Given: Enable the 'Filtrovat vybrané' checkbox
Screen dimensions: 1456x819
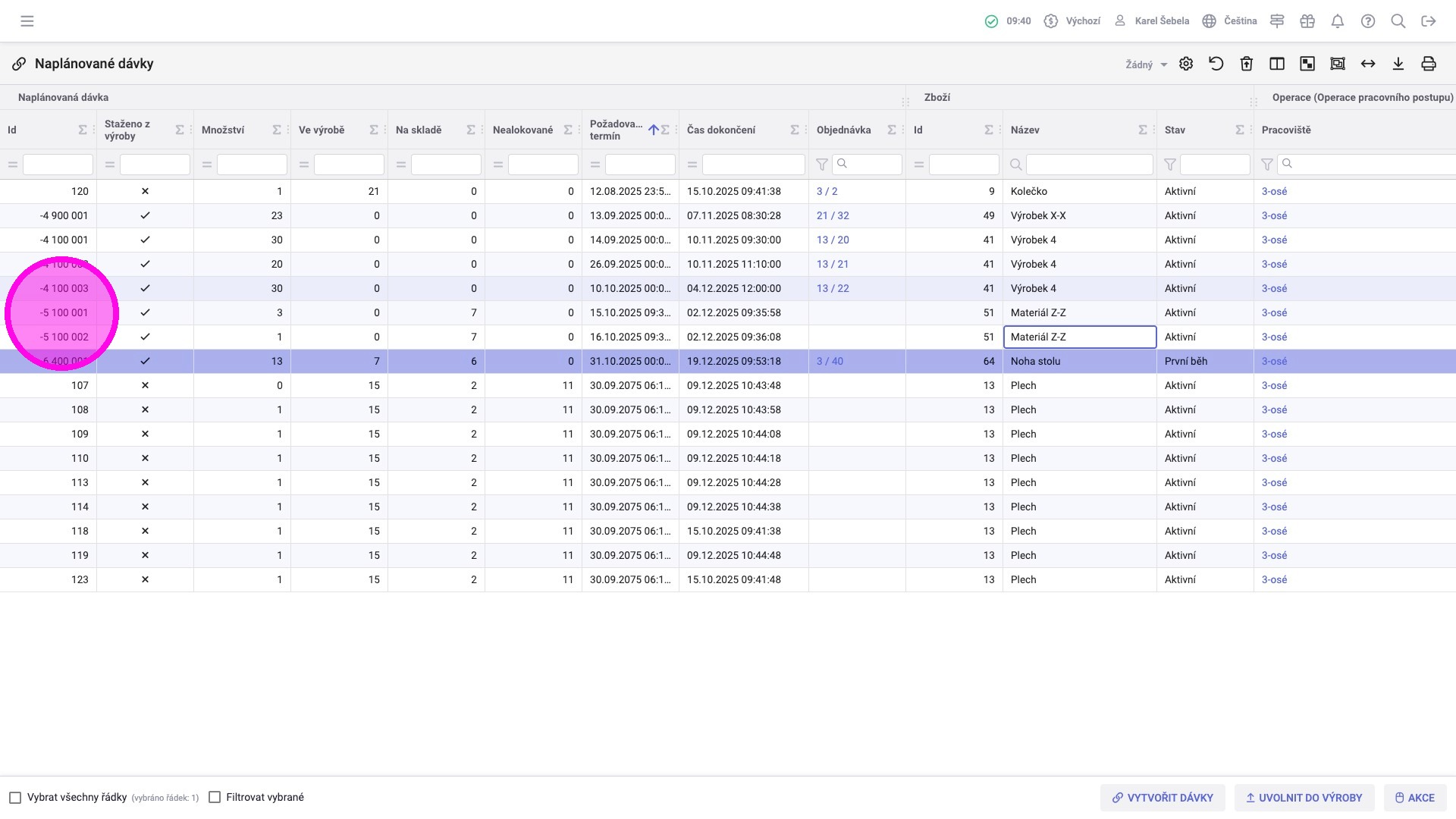Looking at the screenshot, I should coord(215,798).
